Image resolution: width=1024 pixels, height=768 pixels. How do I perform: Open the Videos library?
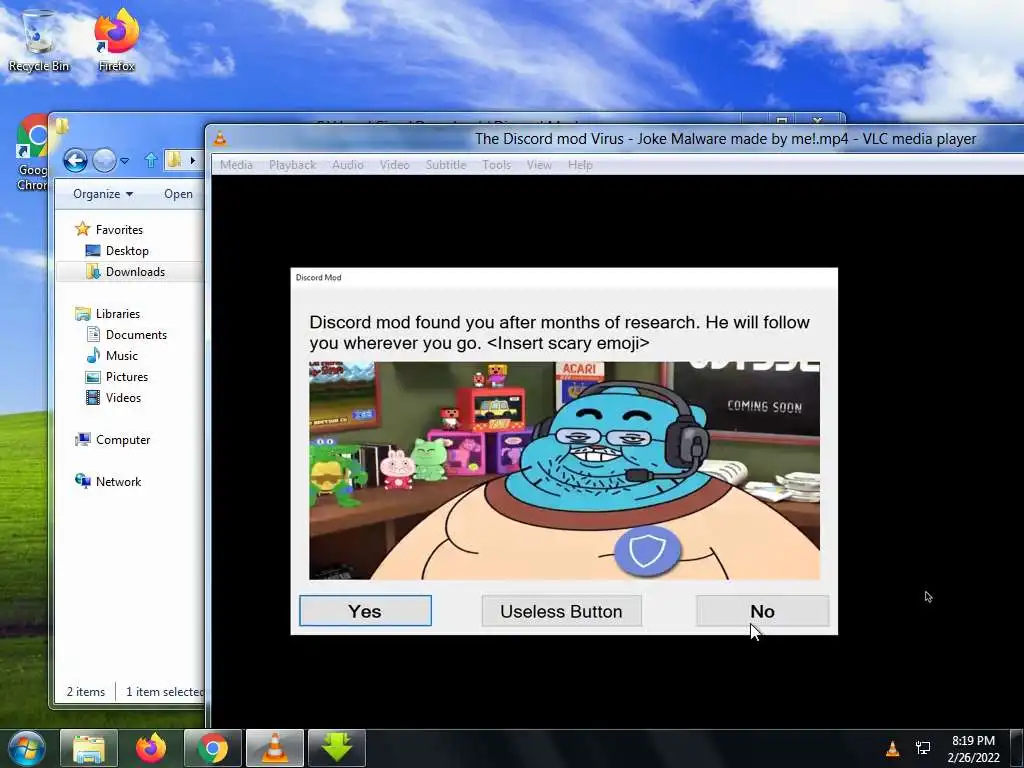tap(123, 398)
